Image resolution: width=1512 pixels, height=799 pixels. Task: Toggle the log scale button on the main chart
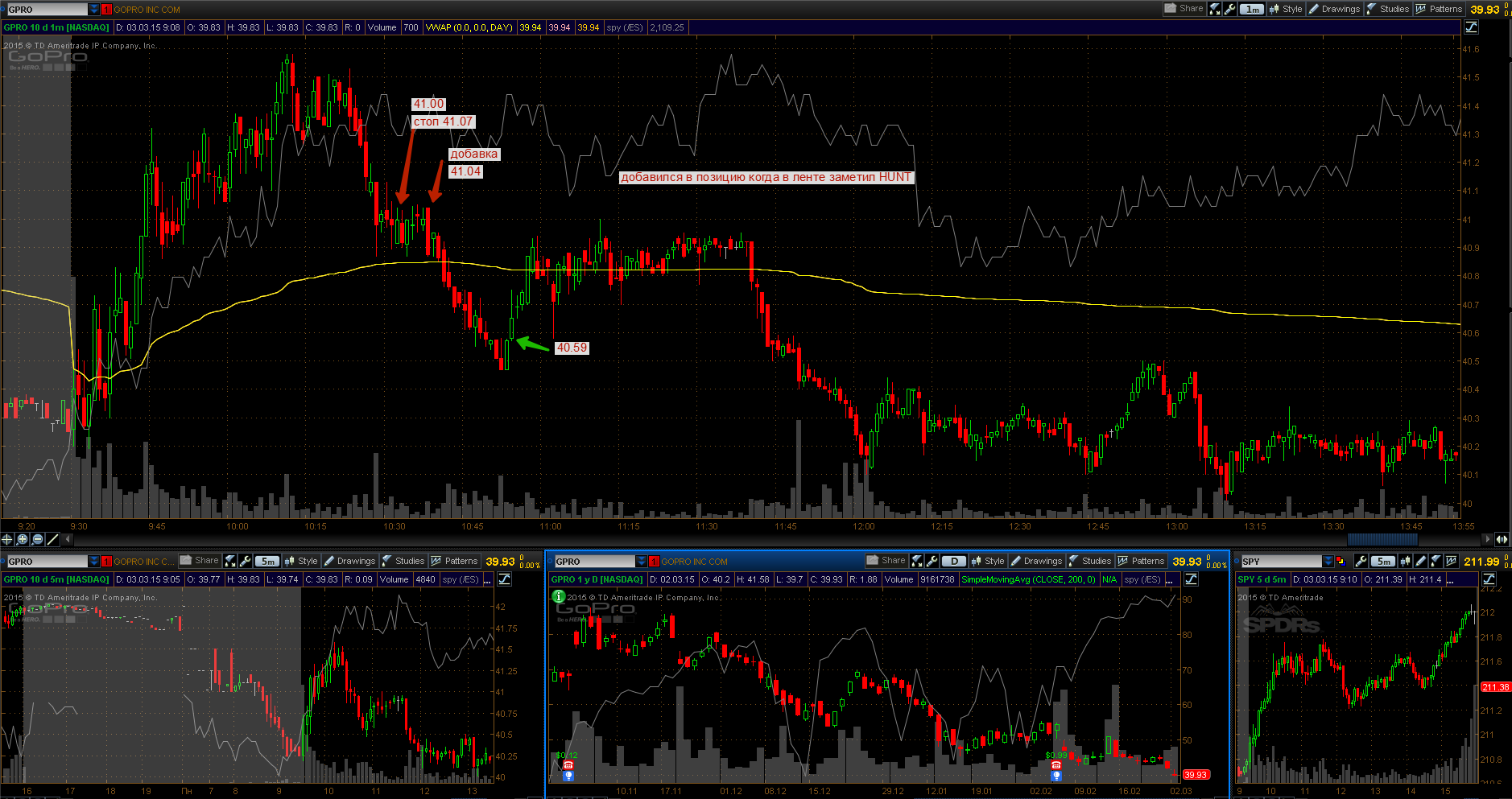pos(1471,27)
